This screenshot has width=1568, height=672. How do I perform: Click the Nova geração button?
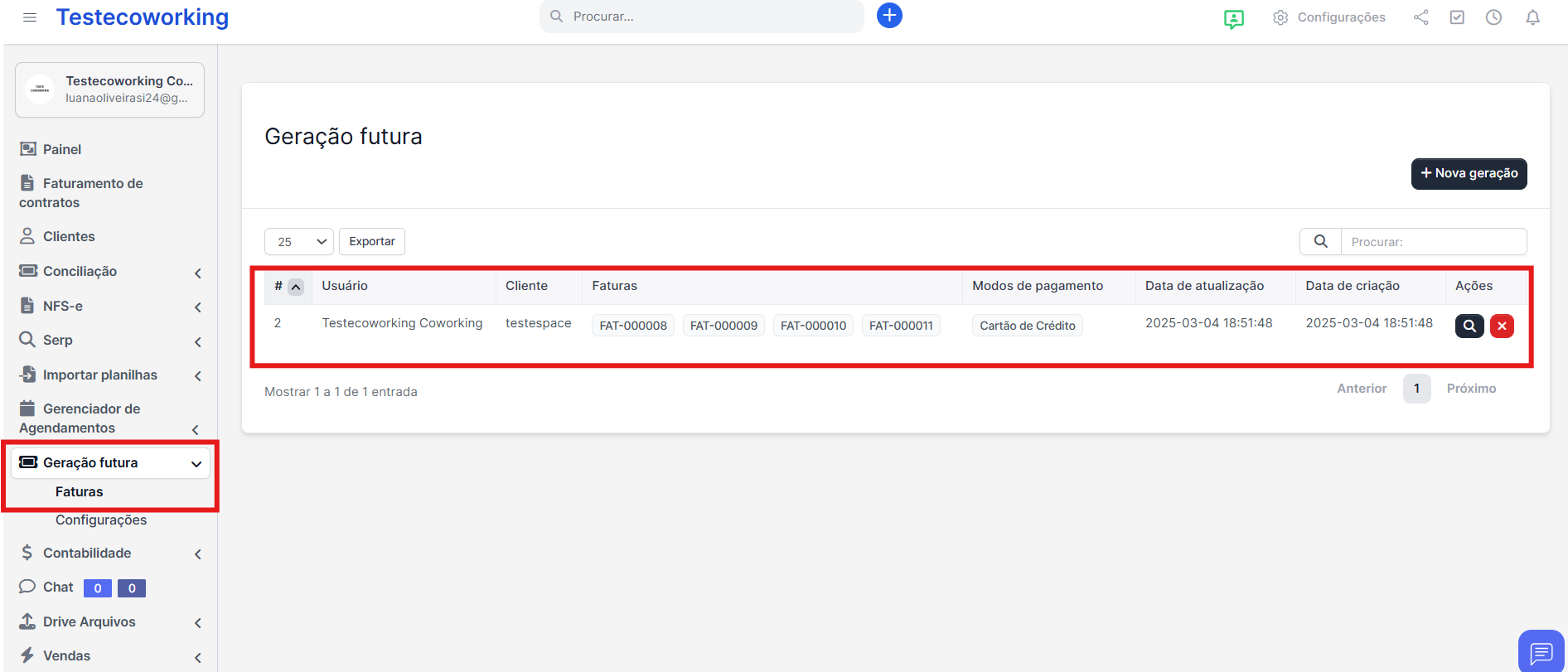click(1469, 174)
